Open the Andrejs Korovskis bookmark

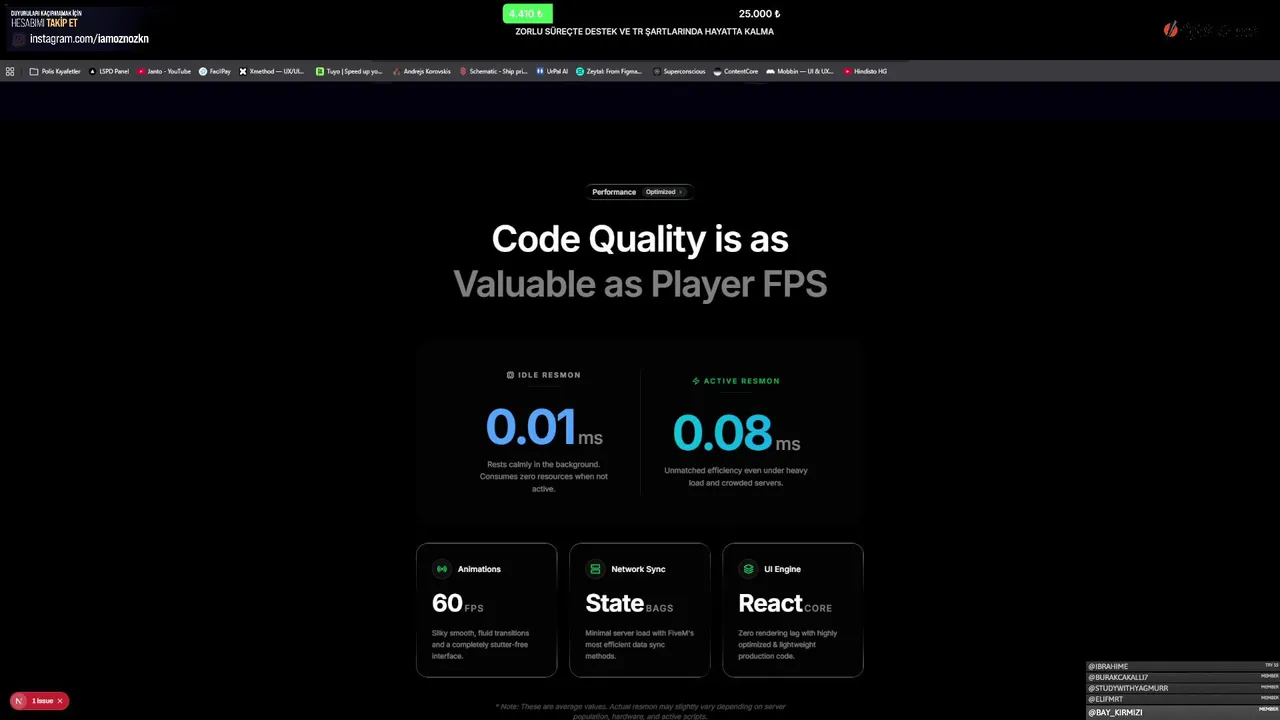pyautogui.click(x=422, y=71)
